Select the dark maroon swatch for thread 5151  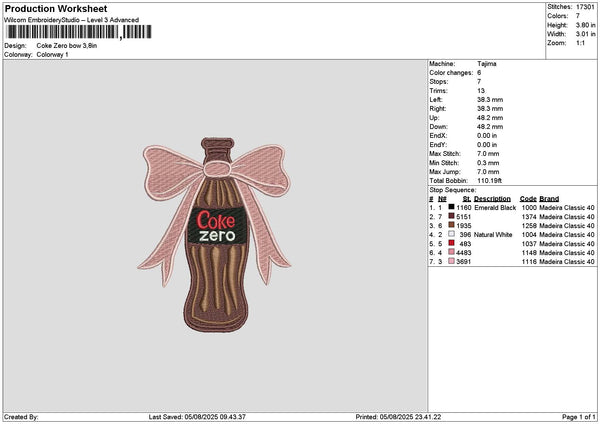coord(452,216)
